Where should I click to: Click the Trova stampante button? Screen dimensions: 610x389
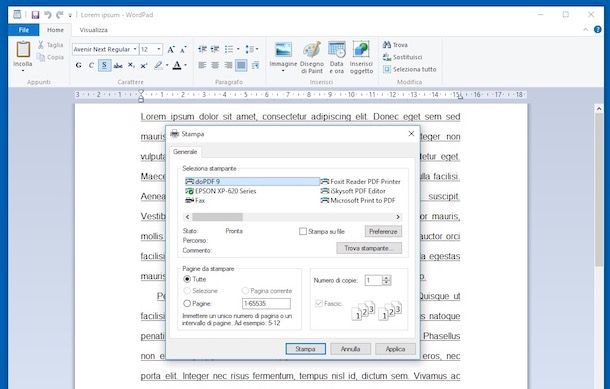369,248
